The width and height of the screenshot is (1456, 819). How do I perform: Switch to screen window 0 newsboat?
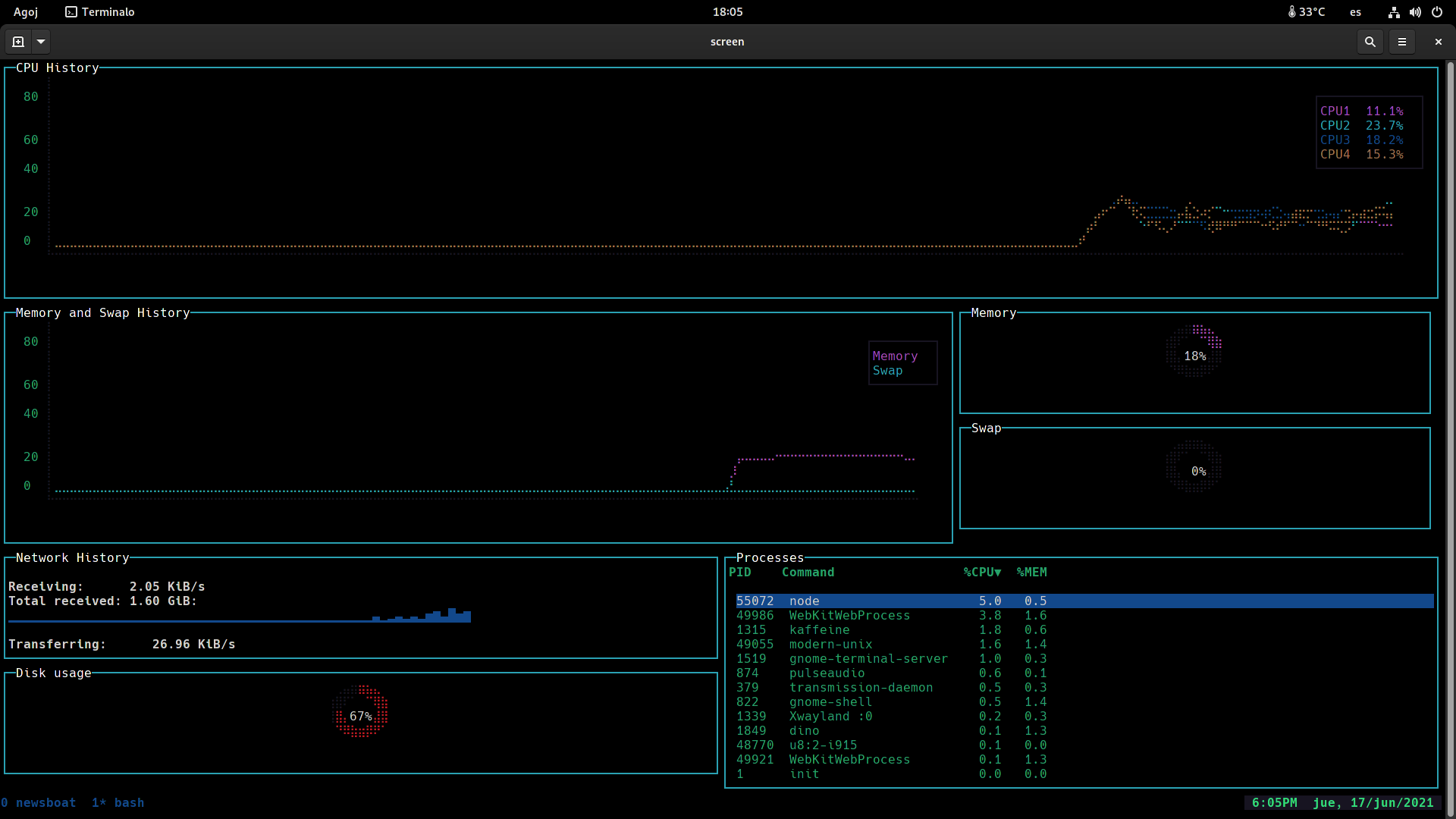(x=39, y=802)
